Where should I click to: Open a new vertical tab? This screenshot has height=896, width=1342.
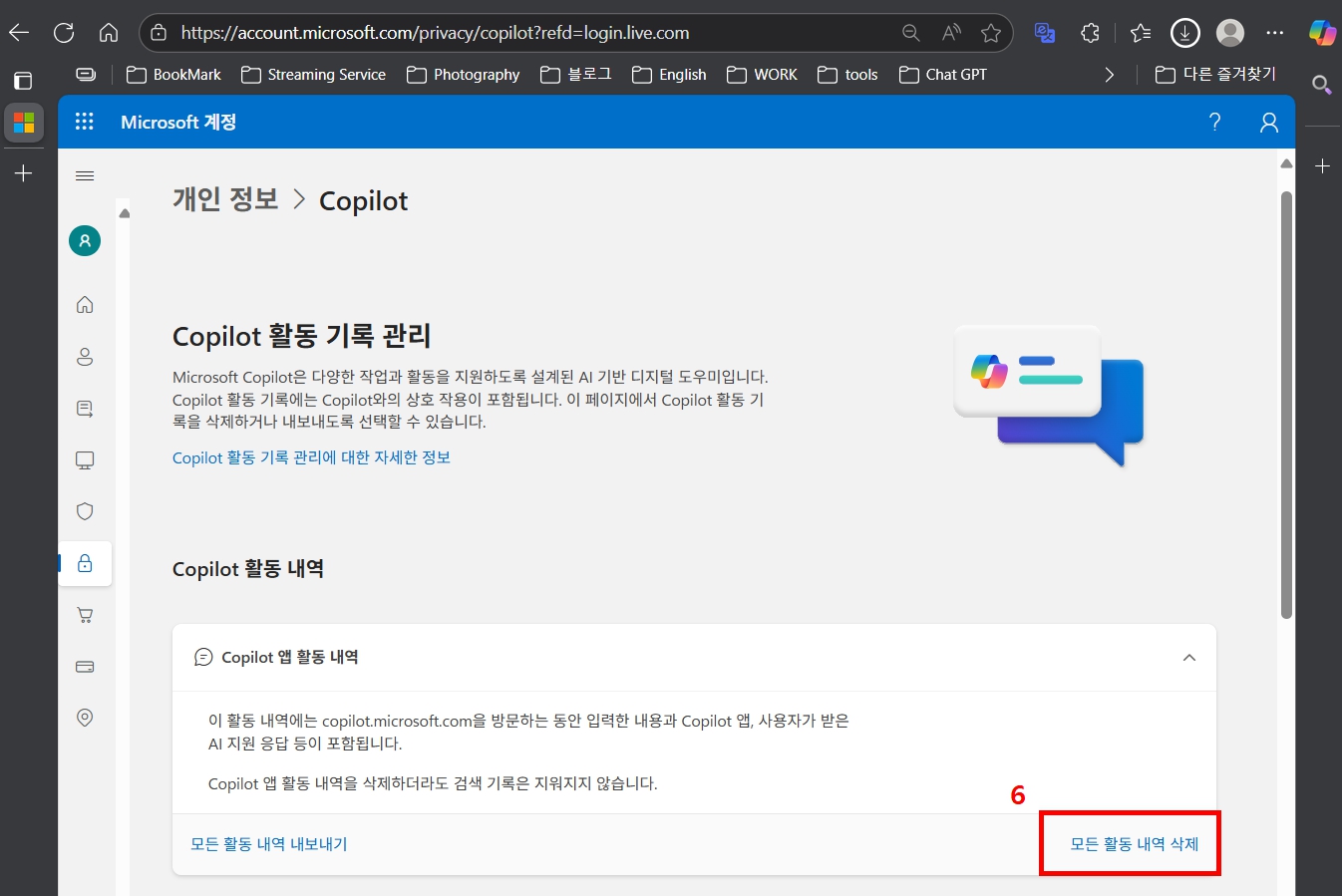[24, 173]
